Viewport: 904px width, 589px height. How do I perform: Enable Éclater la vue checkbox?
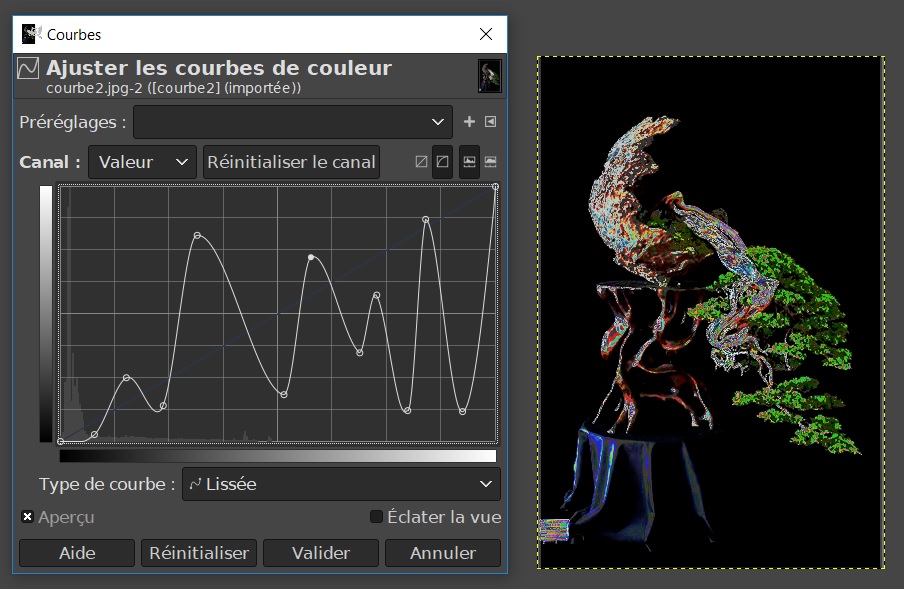[376, 517]
